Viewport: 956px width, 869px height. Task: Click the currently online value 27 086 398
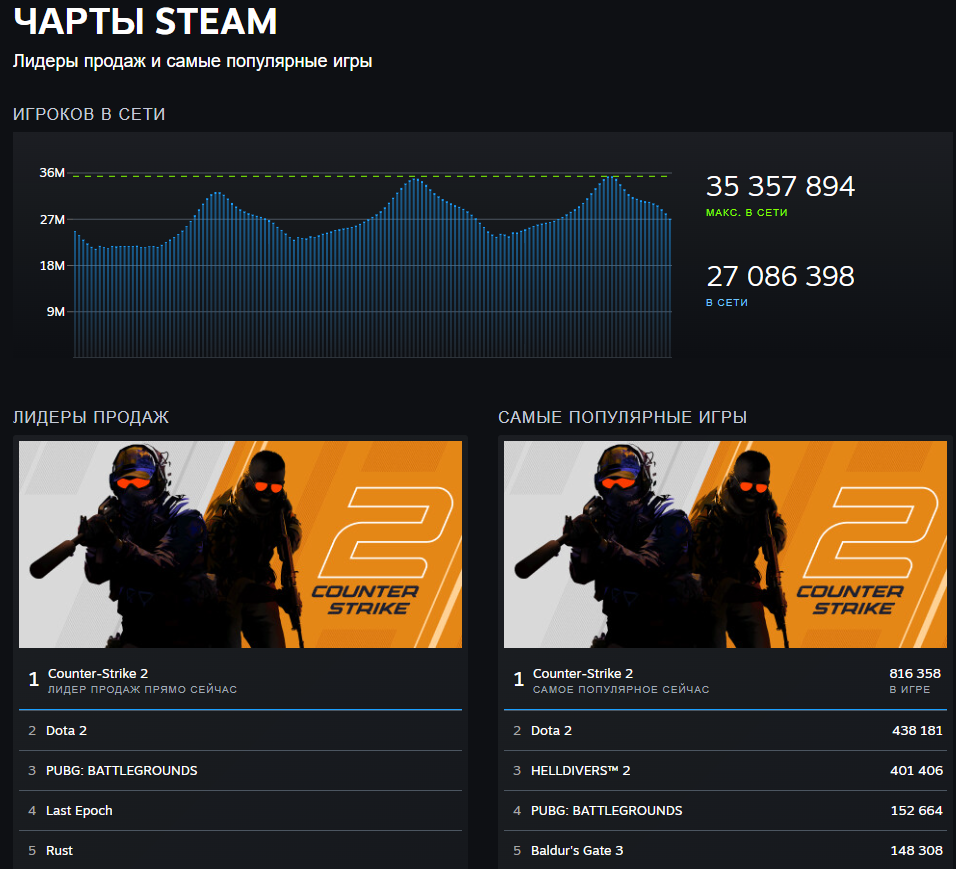pos(780,276)
